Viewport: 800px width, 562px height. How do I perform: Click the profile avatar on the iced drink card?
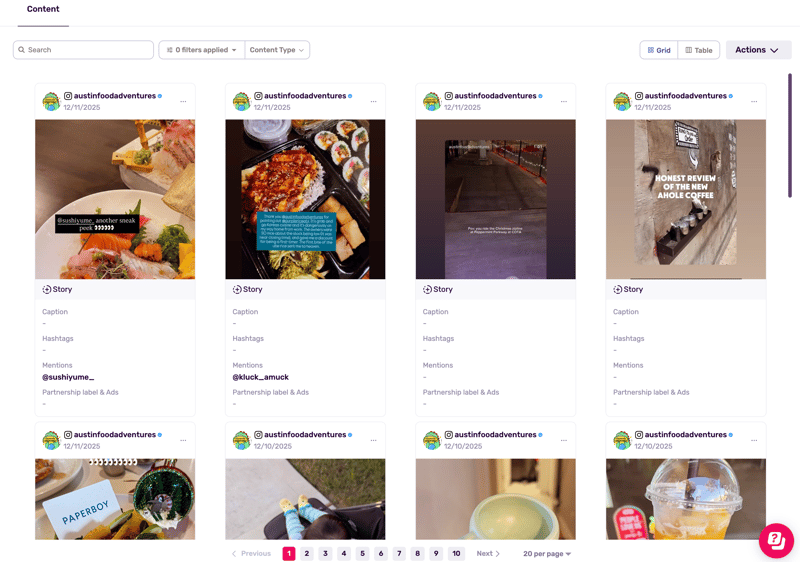pos(622,440)
